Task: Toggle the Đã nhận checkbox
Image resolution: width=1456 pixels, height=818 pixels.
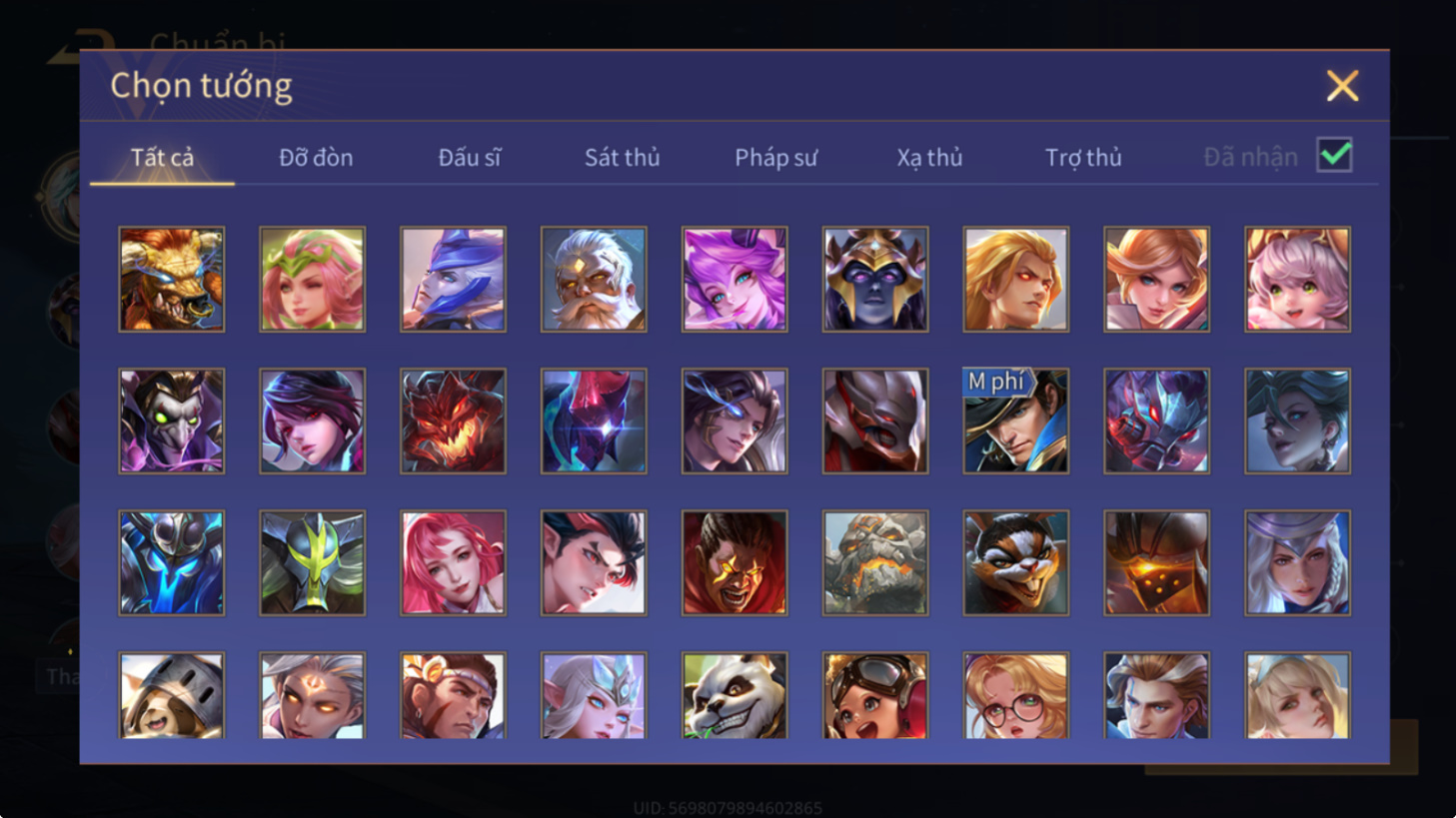Action: (1334, 156)
